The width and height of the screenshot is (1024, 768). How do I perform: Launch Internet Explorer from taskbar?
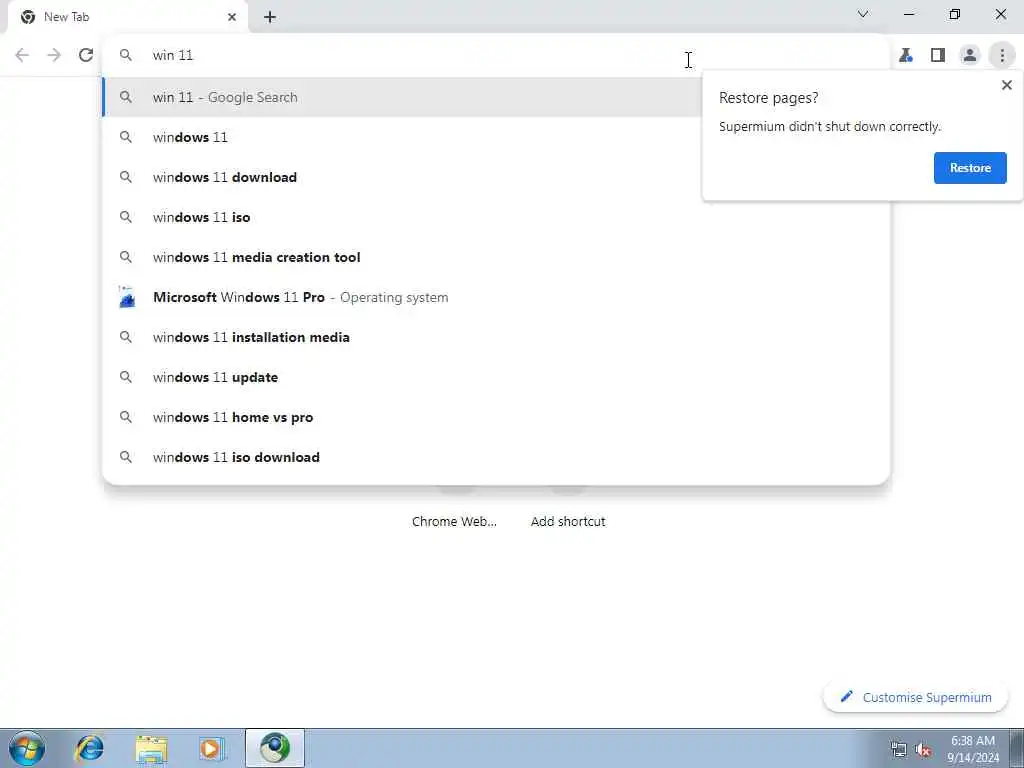click(x=89, y=748)
